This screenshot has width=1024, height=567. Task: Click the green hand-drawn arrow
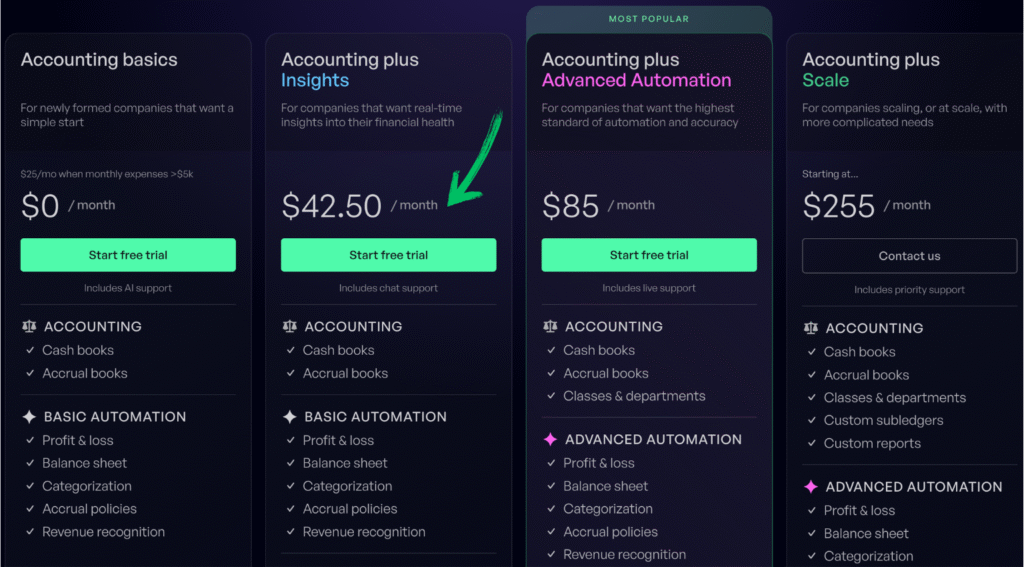(472, 160)
